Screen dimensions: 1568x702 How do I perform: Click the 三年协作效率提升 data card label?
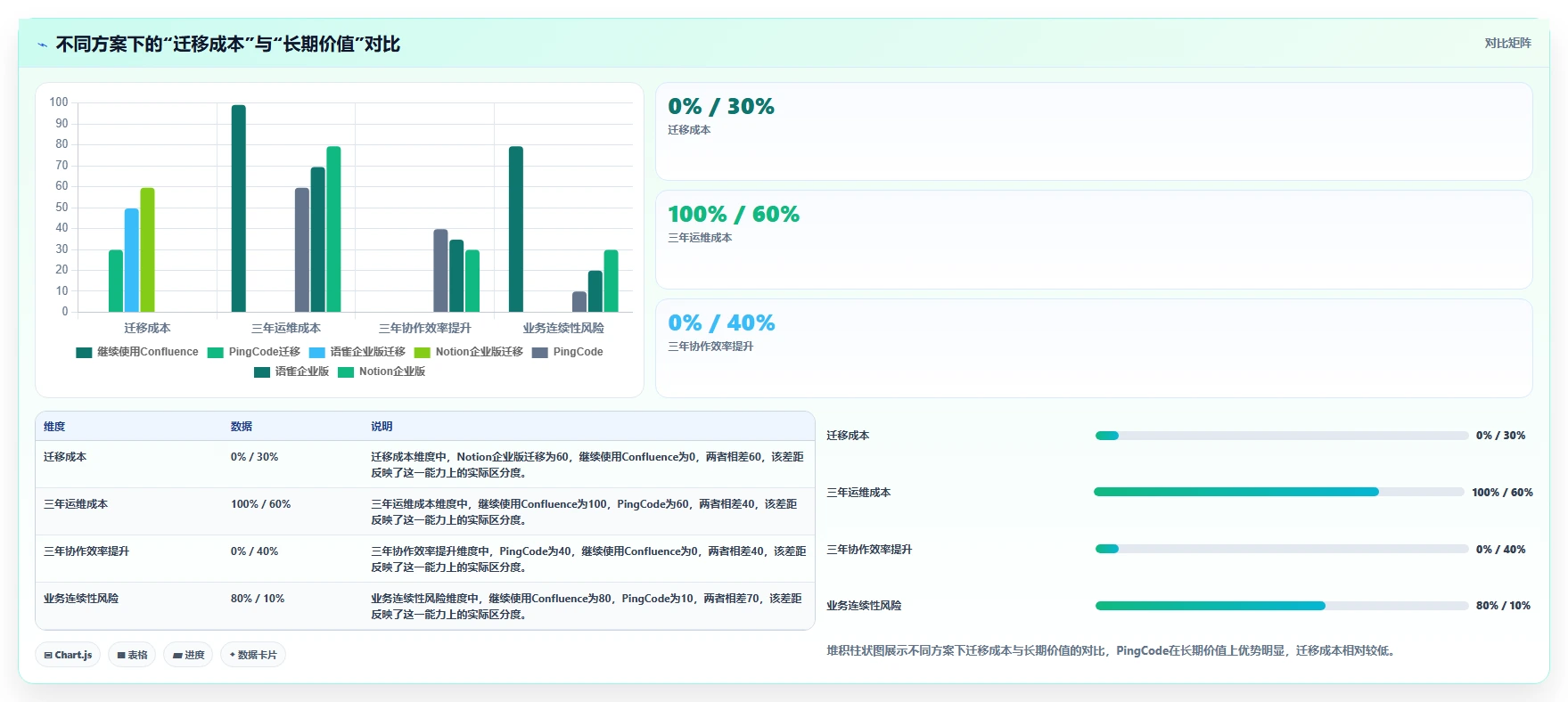click(x=710, y=347)
